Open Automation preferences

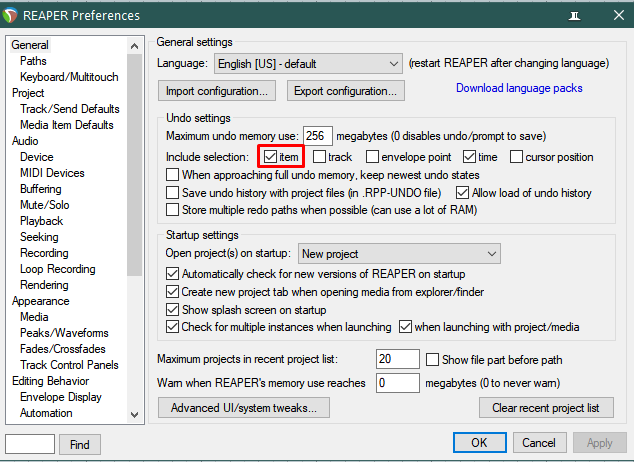click(x=46, y=413)
